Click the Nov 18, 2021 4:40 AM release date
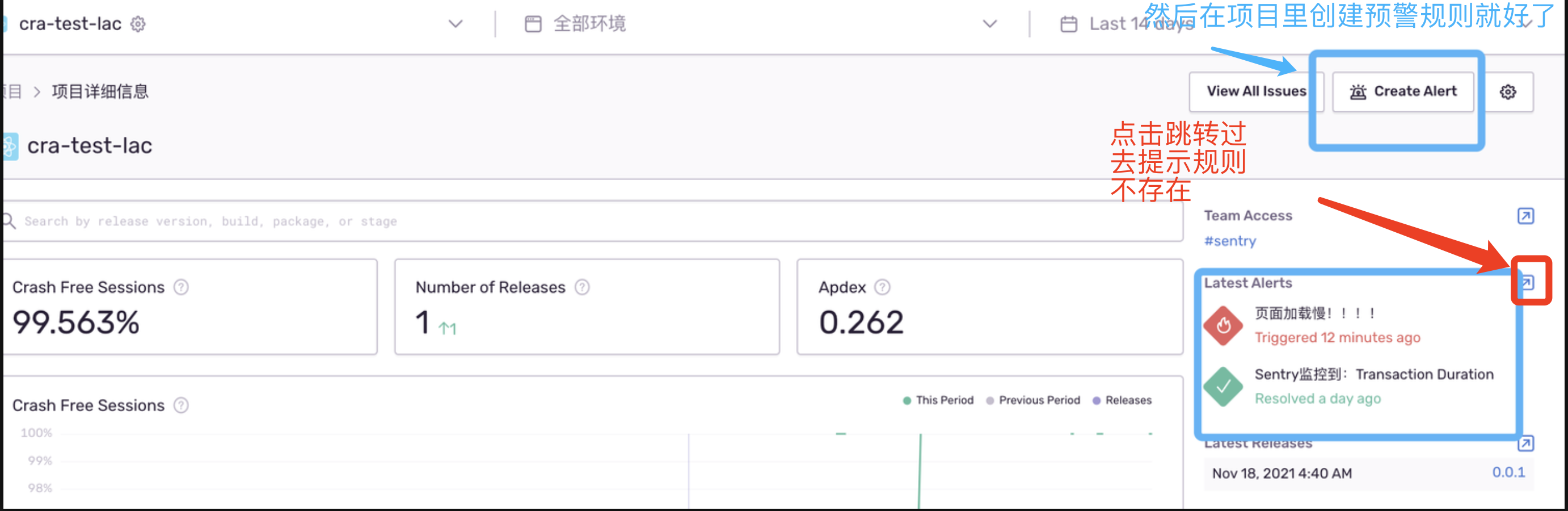1568x511 pixels. 1282,473
